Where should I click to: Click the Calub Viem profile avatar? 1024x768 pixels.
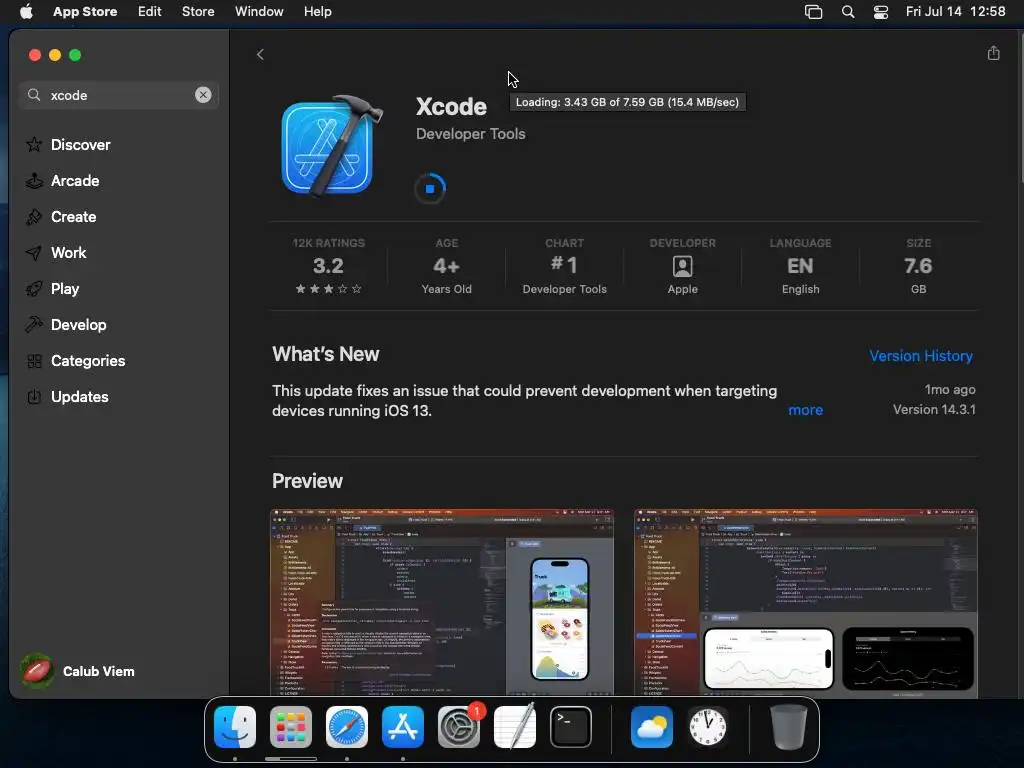pyautogui.click(x=37, y=671)
